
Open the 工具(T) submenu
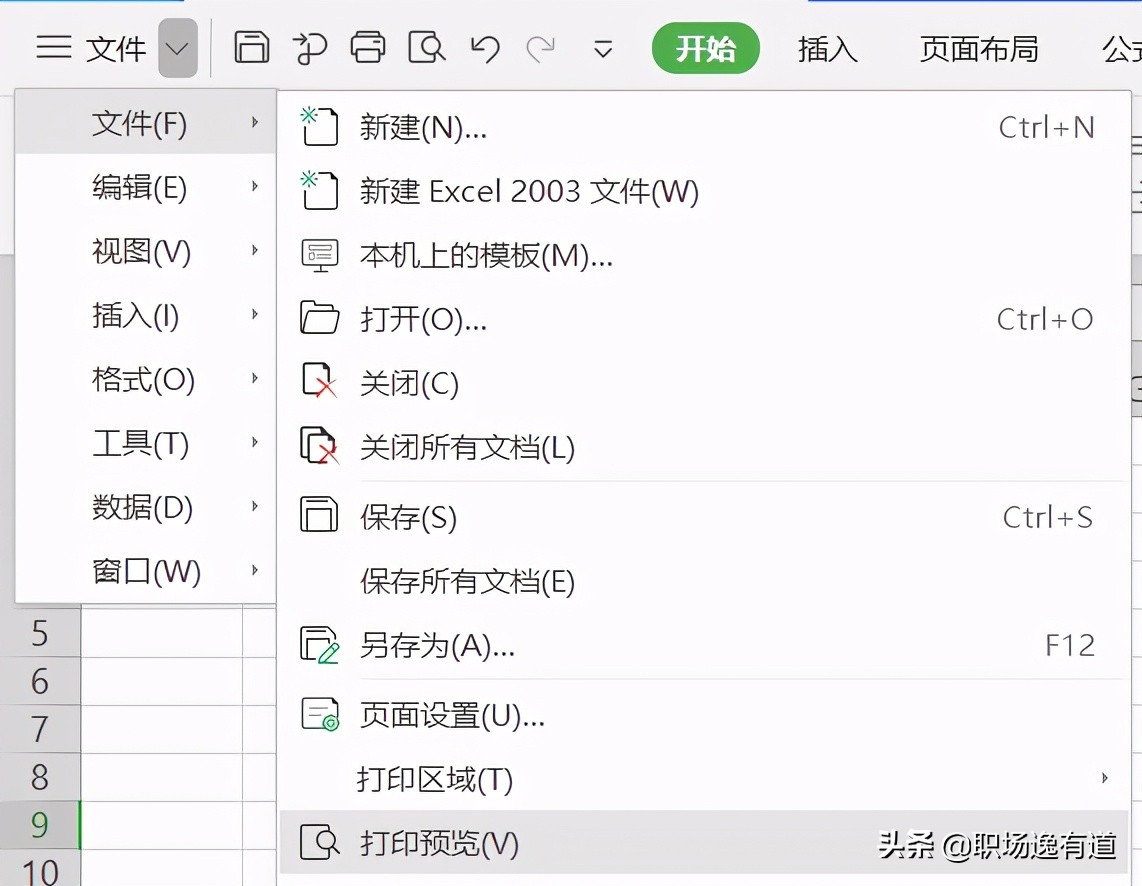pos(146,443)
